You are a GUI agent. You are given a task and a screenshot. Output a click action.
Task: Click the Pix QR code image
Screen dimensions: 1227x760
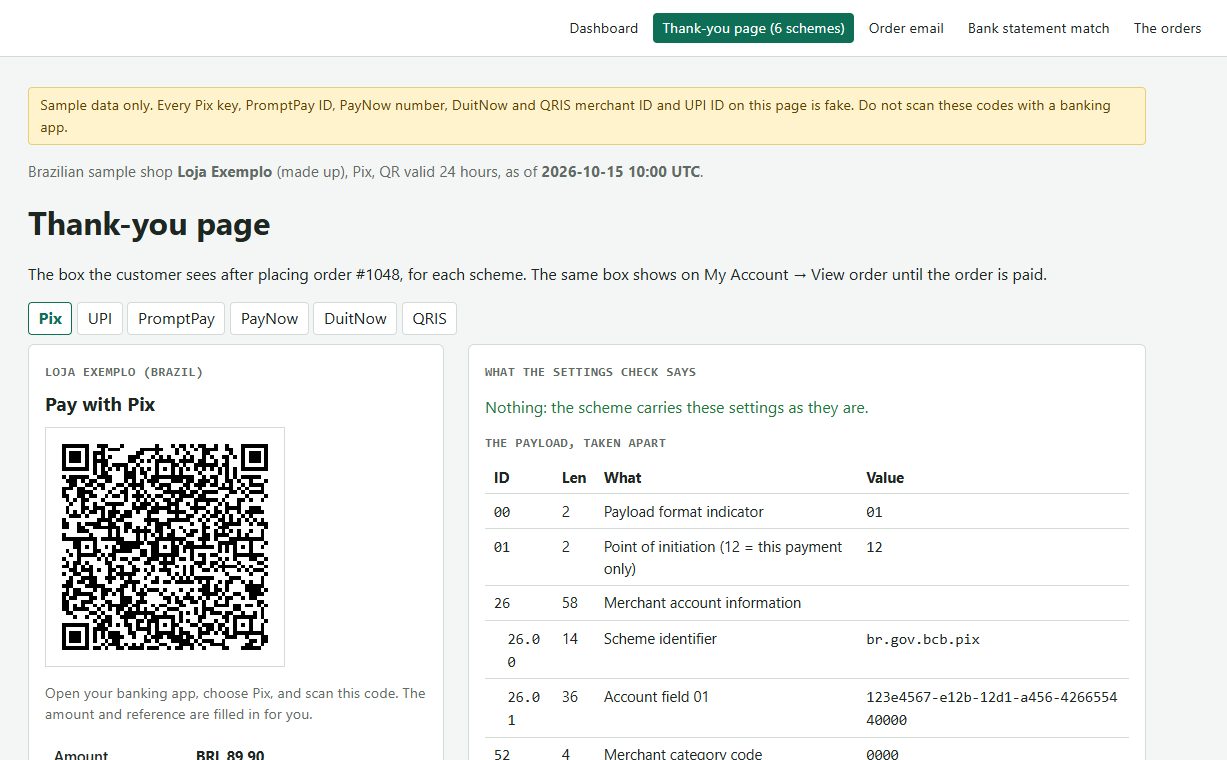pyautogui.click(x=165, y=547)
